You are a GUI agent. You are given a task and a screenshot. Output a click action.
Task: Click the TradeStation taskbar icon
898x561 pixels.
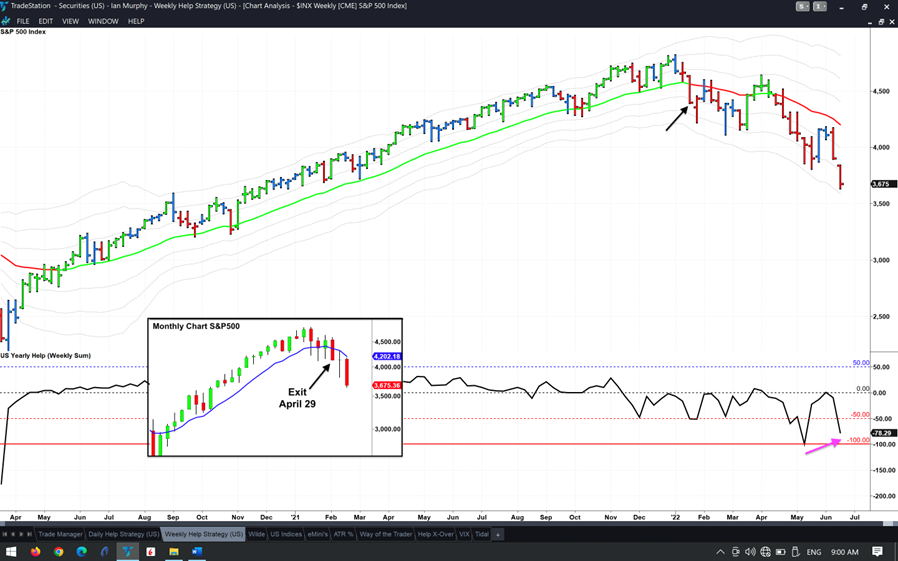tap(127, 551)
